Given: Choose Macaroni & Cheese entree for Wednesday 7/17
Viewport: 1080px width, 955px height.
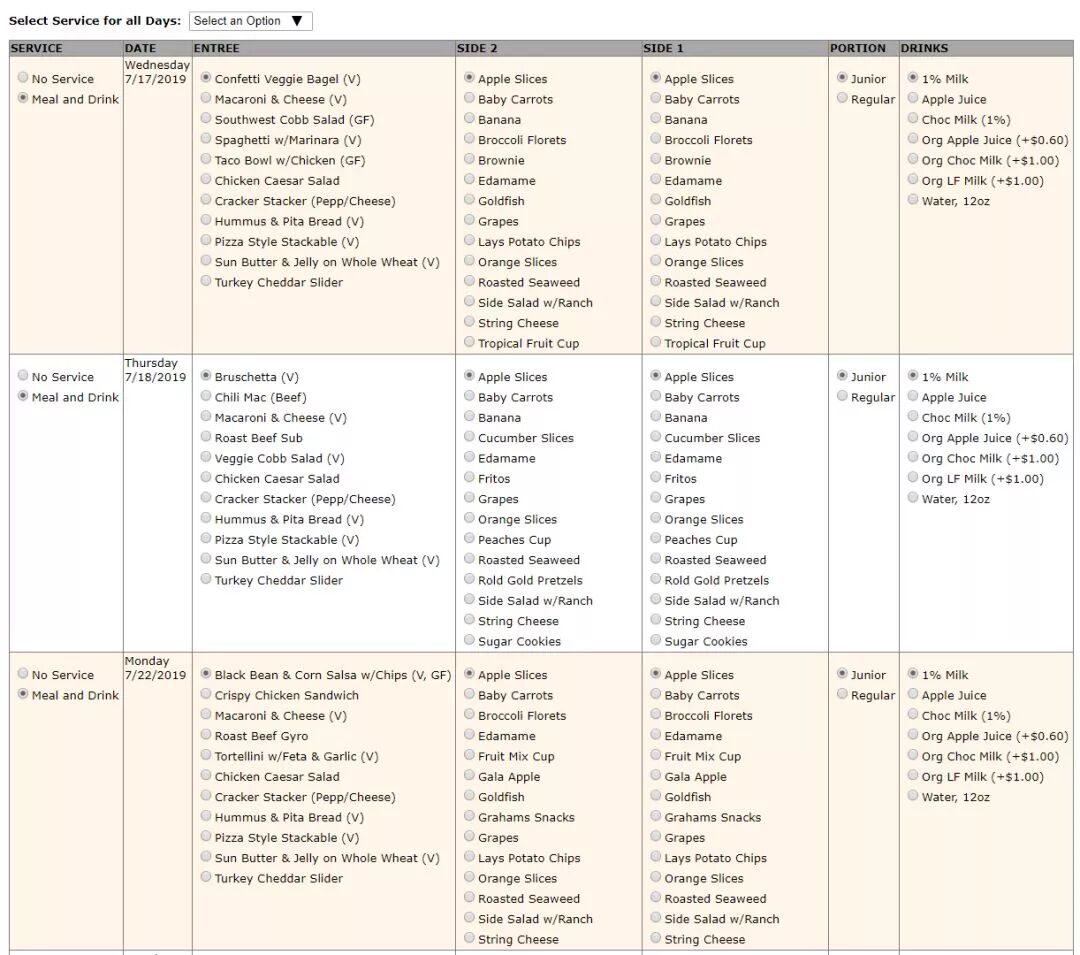Looking at the screenshot, I should (x=206, y=98).
